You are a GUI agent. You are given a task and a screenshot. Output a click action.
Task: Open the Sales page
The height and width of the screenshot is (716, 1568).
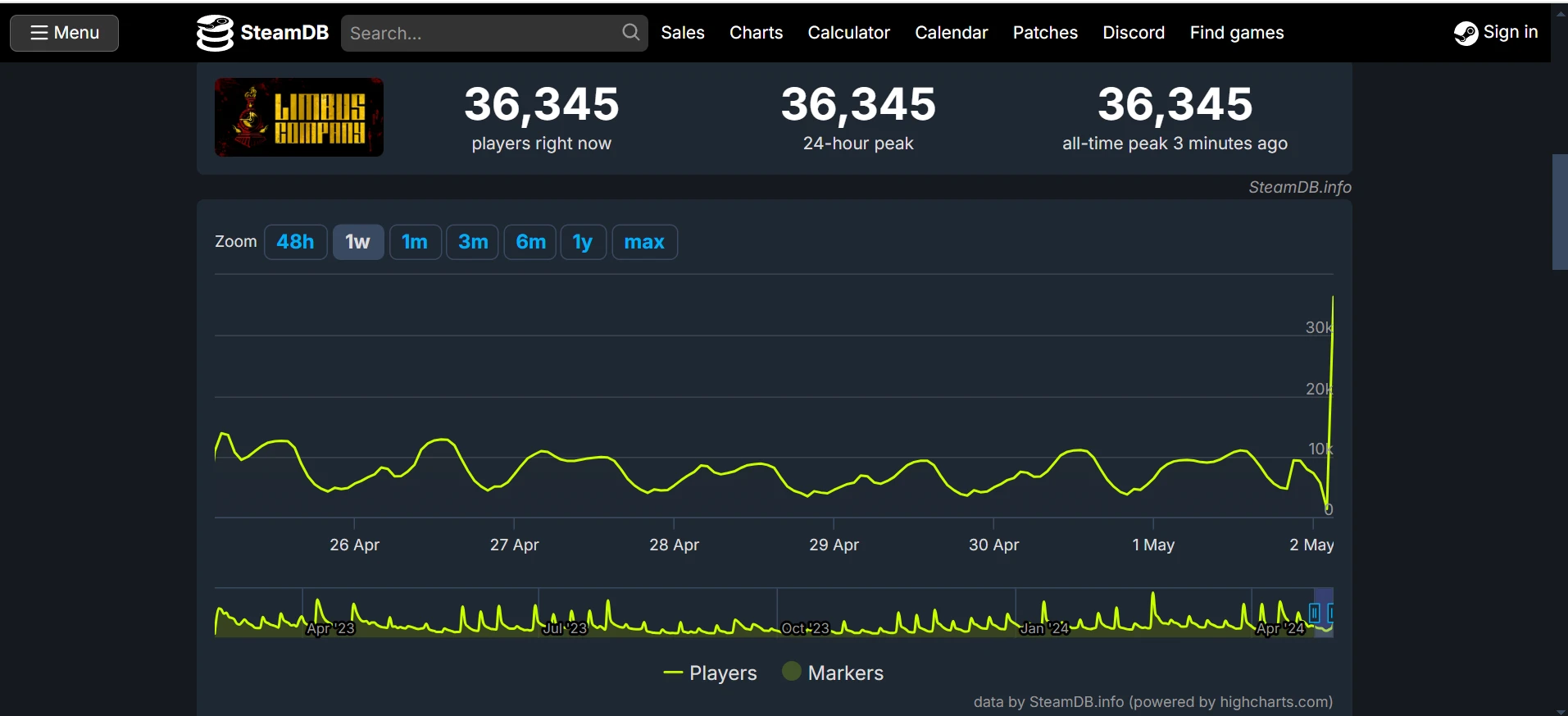point(683,33)
